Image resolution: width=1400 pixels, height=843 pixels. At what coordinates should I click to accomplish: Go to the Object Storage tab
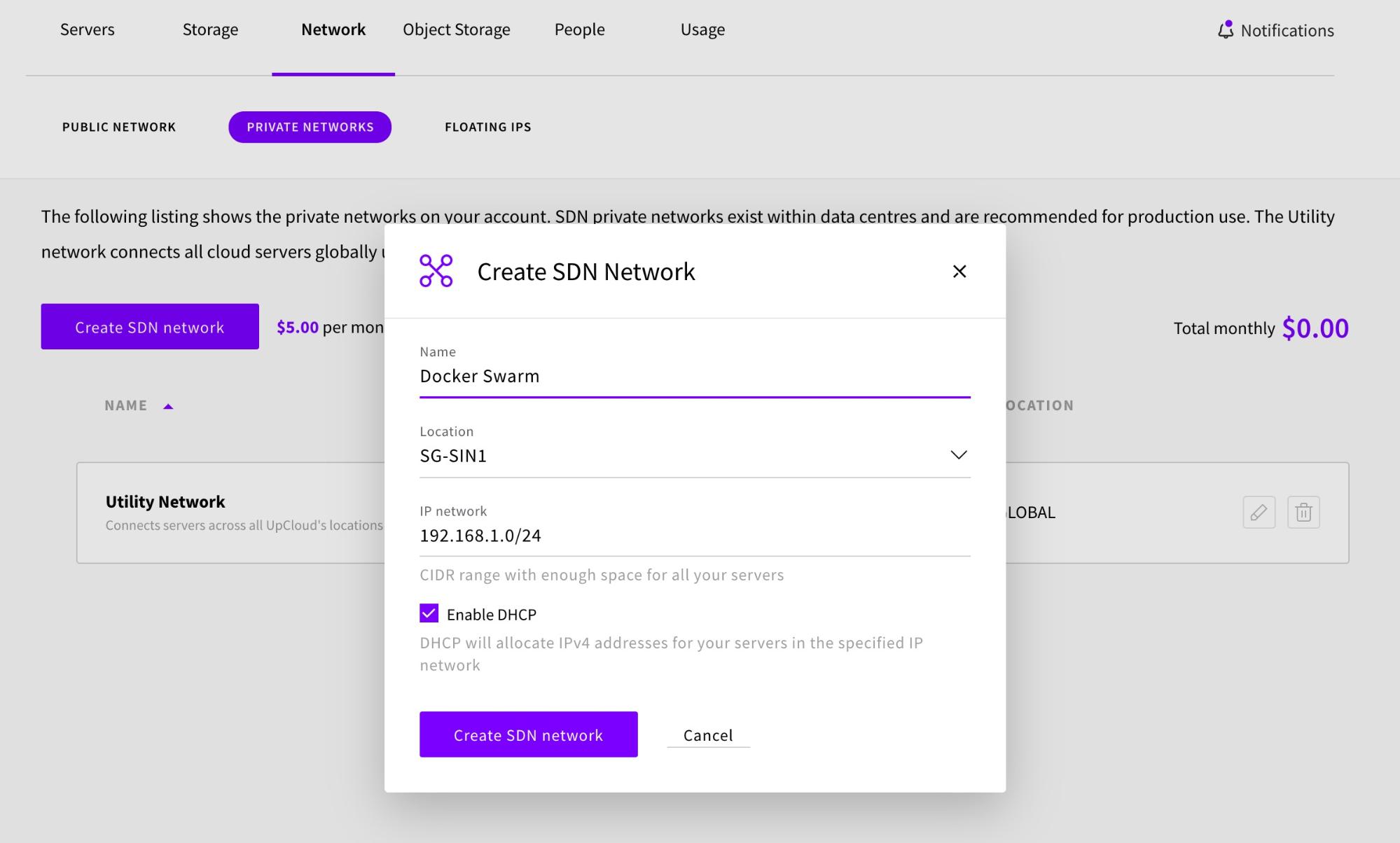pyautogui.click(x=456, y=29)
